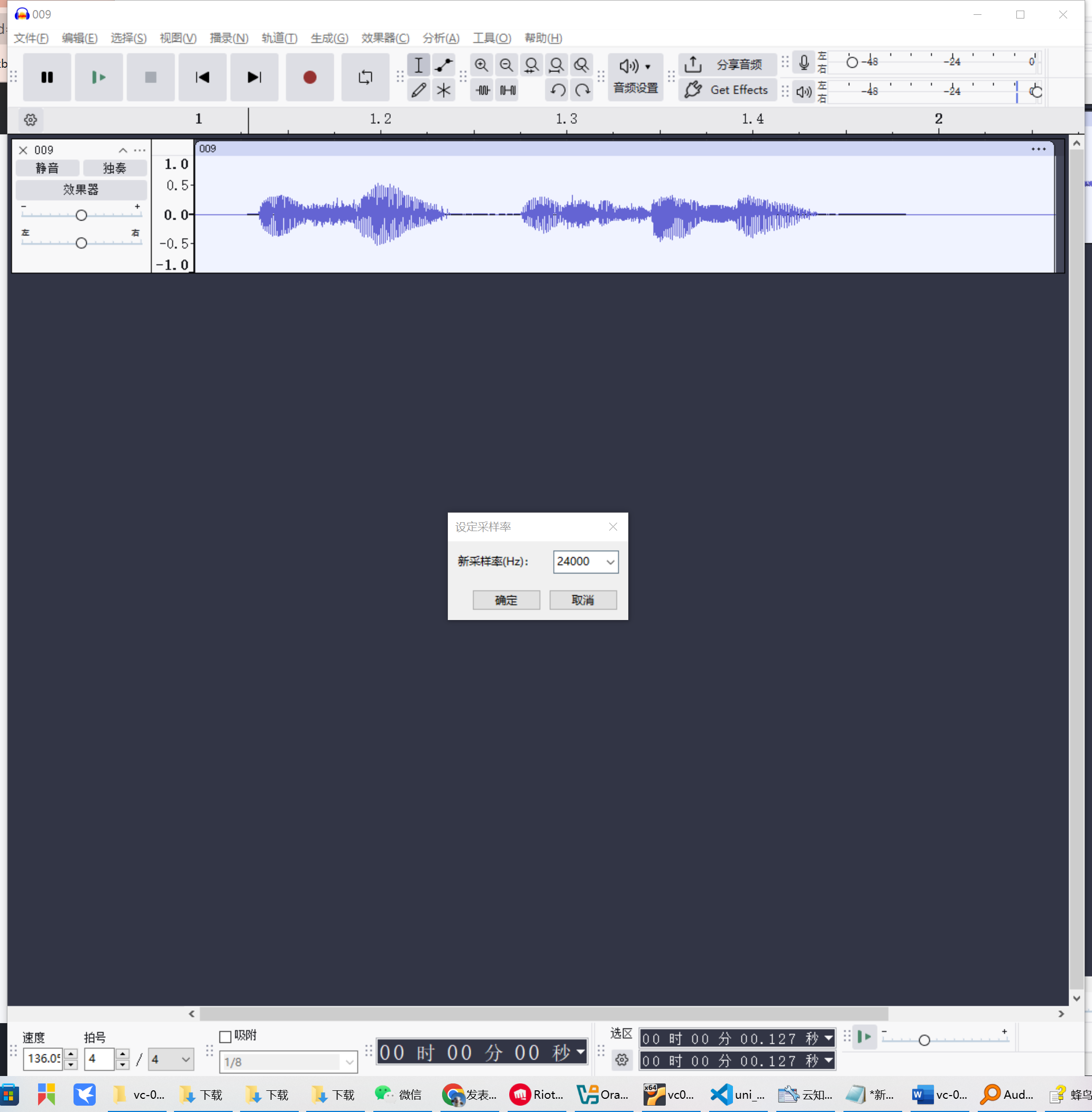Screen dimensions: 1092x1112
Task: Click the Undo arrow icon
Action: coord(557,90)
